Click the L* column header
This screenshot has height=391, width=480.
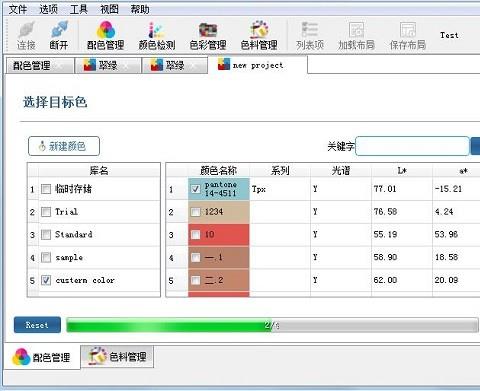(x=402, y=170)
